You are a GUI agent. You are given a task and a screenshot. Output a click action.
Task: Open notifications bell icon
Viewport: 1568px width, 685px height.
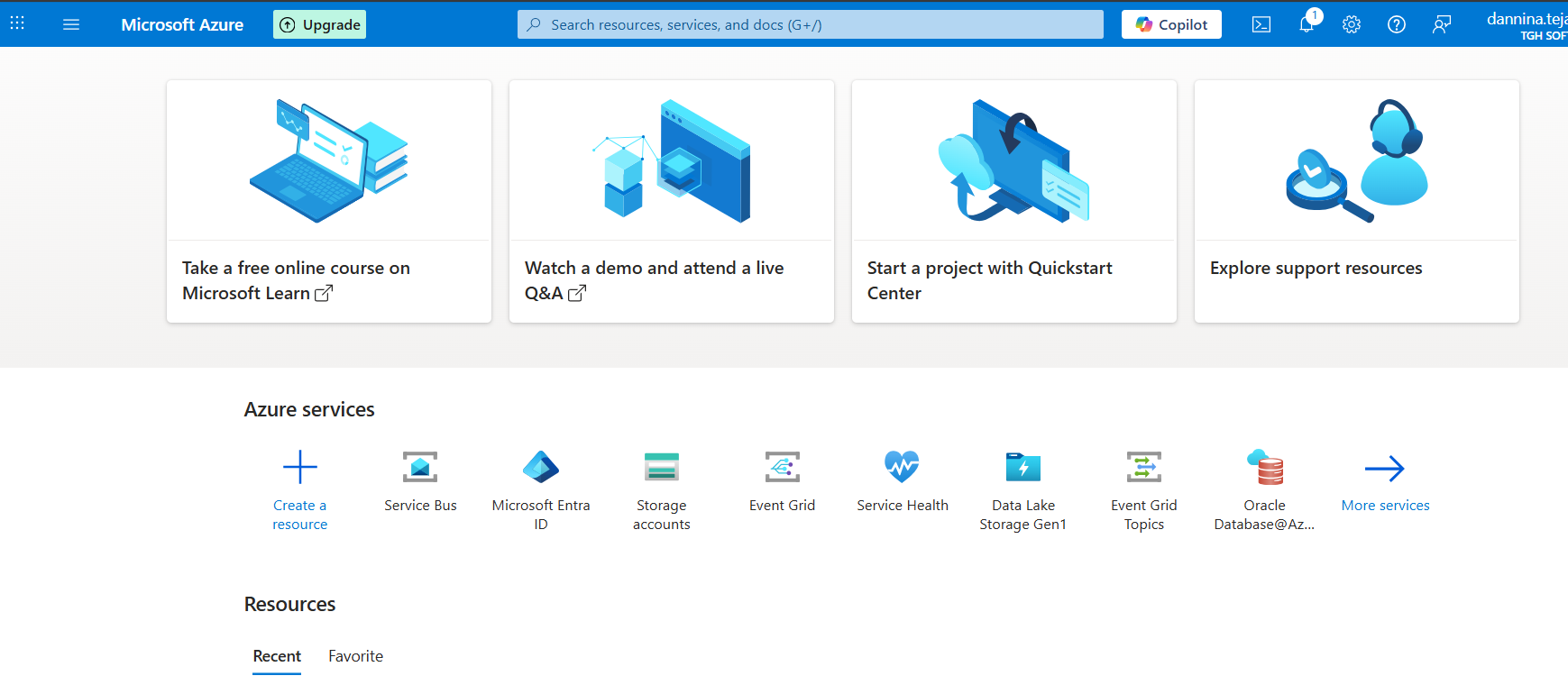click(x=1307, y=24)
